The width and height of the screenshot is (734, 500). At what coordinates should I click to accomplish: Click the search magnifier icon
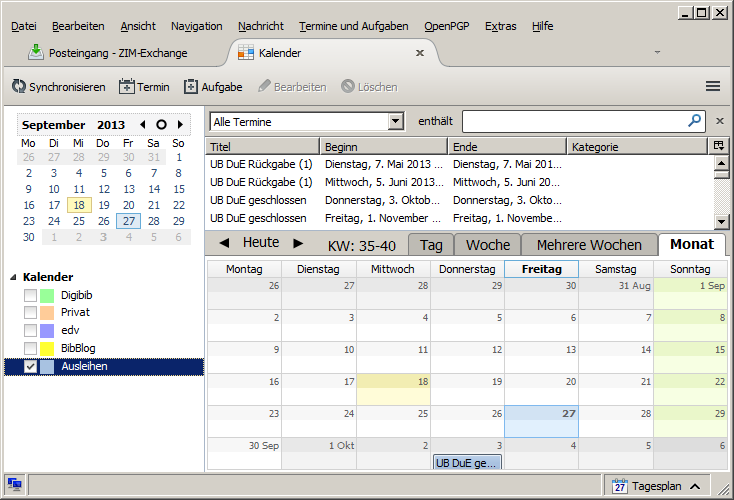[x=695, y=121]
